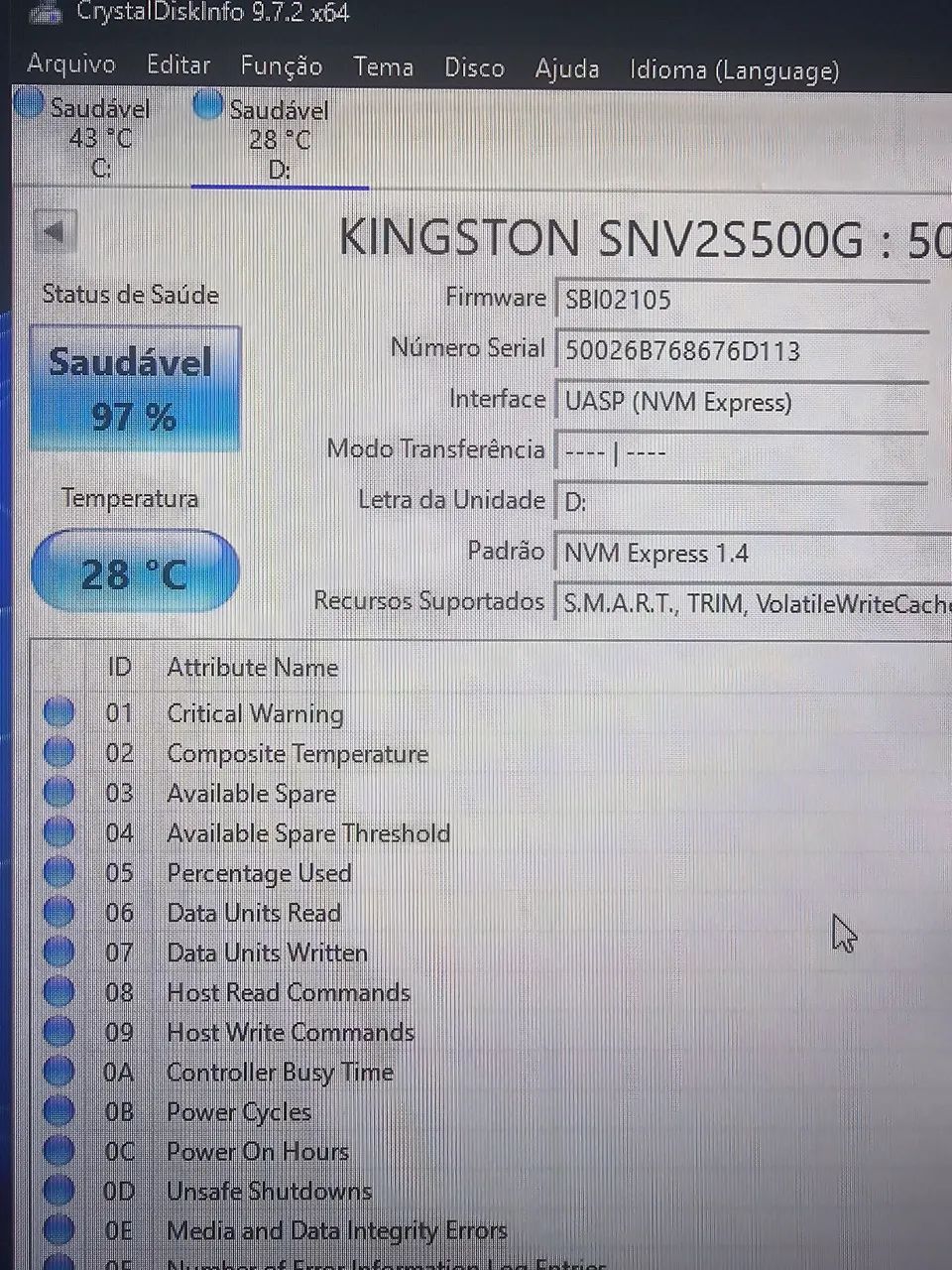Select the Data Units Read attribute text
952x1270 pixels.
[254, 913]
